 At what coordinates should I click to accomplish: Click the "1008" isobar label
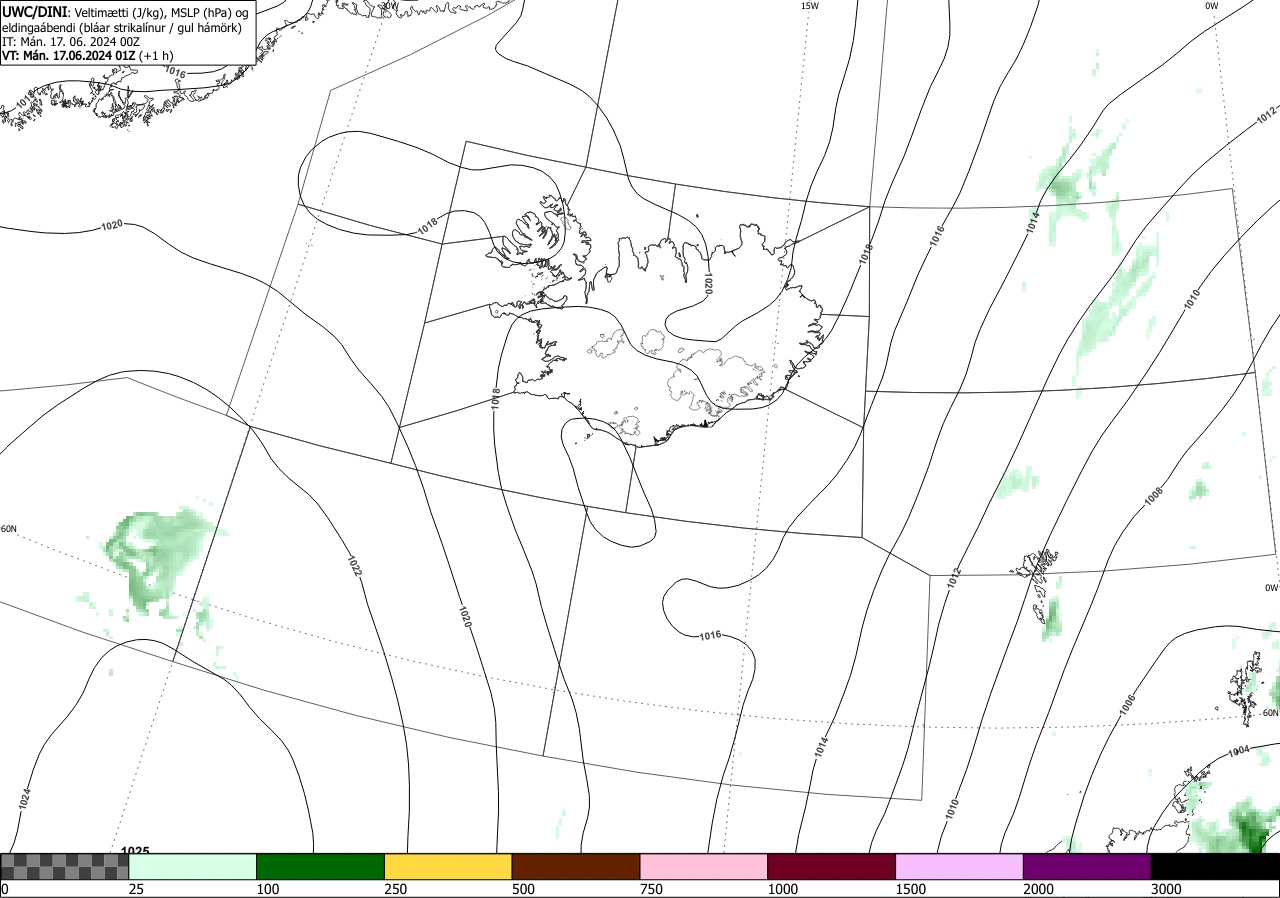(x=1153, y=494)
